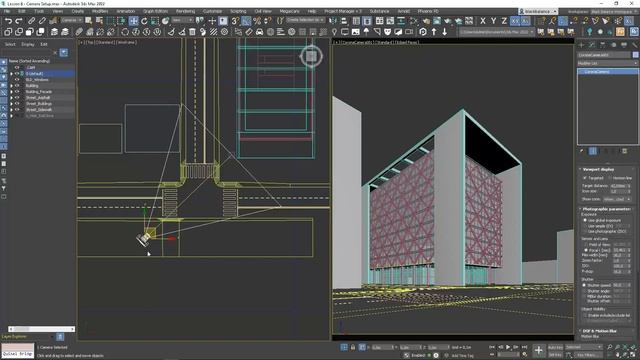Expand the Street_Asphalt layer
640x360 pixels.
point(11,98)
